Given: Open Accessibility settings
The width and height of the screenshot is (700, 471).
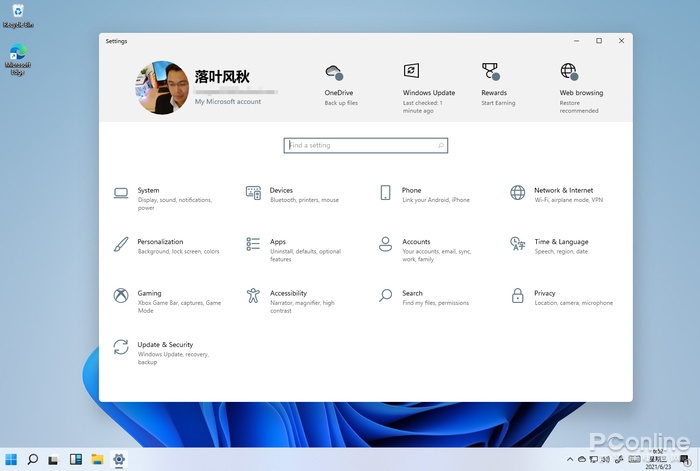Looking at the screenshot, I should point(288,294).
